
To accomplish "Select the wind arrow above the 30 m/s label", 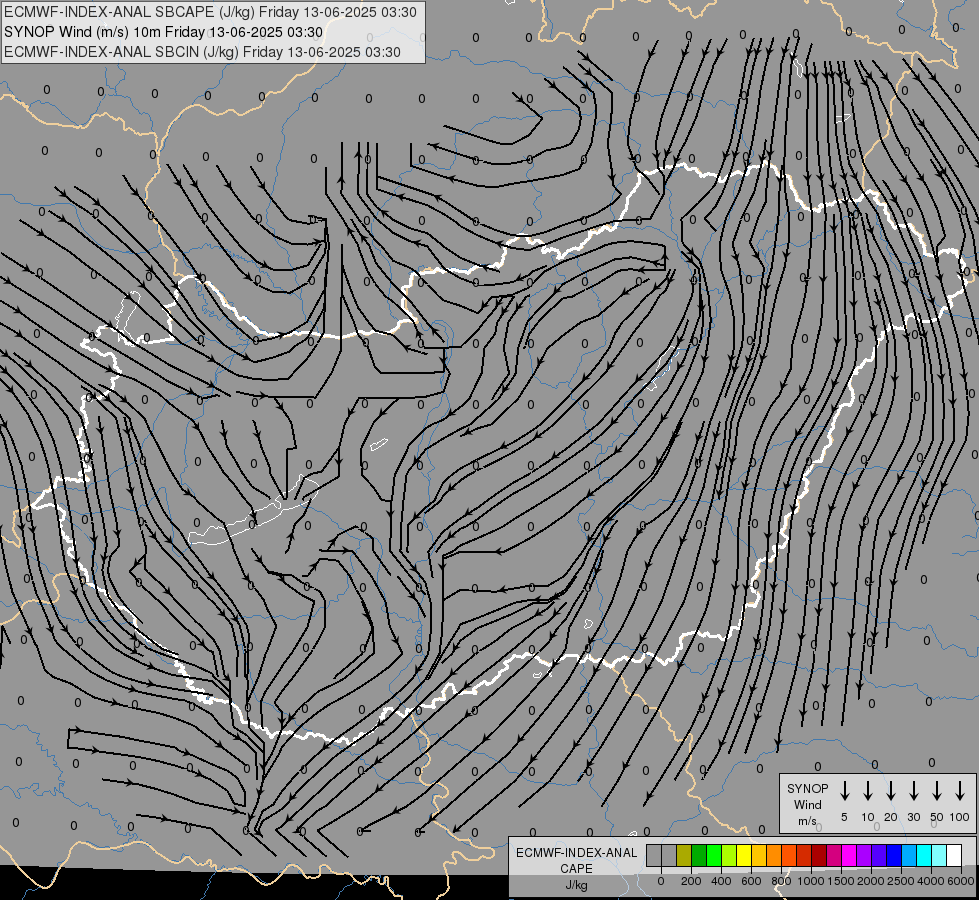I will [913, 791].
